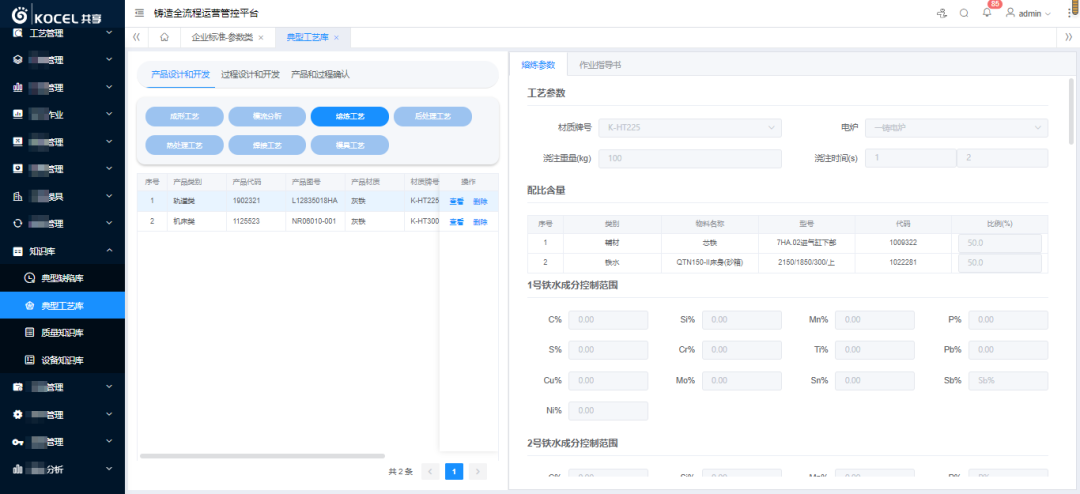Click 查看 for product 1125523
The height and width of the screenshot is (494, 1080).
tap(457, 222)
